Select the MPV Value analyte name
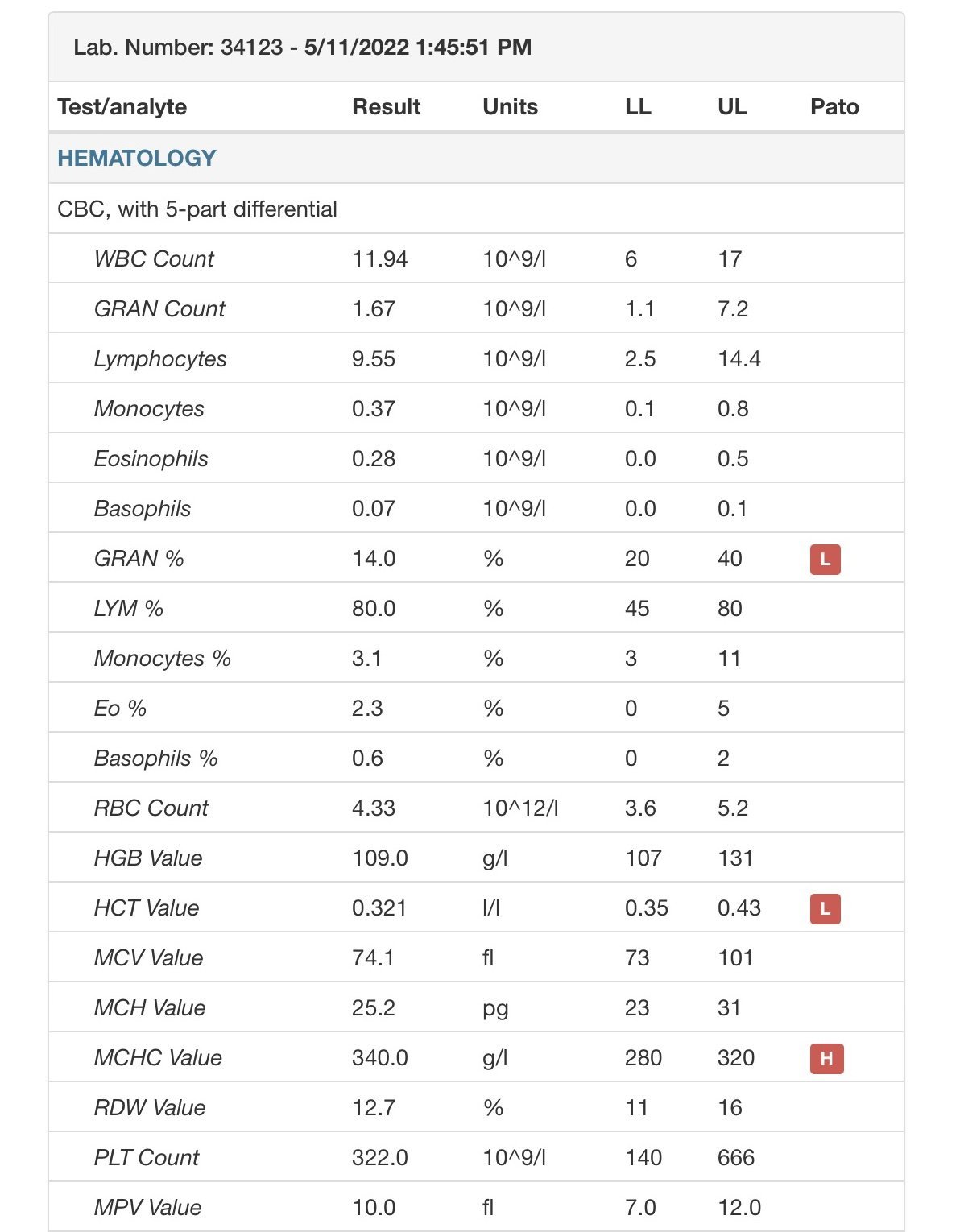This screenshot has height=1232, width=960. tap(147, 1208)
